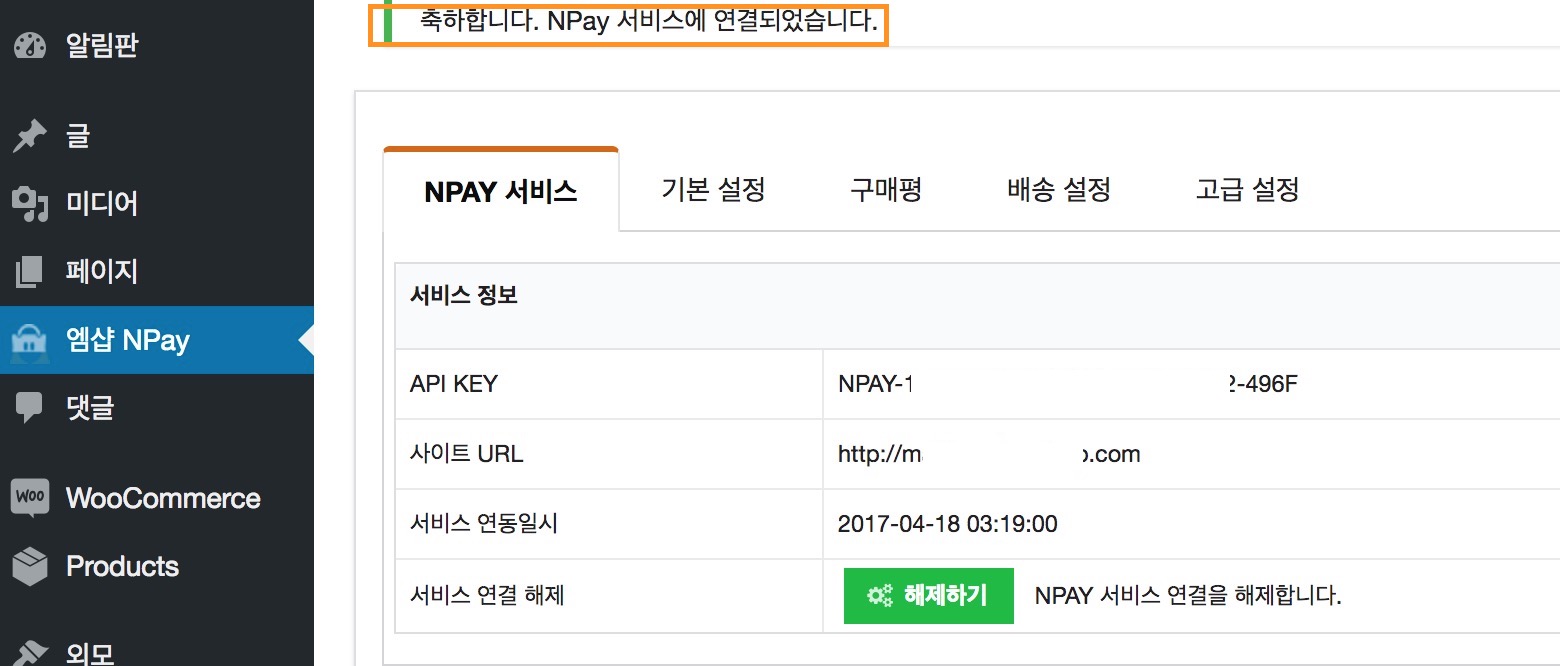The width and height of the screenshot is (1560, 666).
Task: Click the 서비스 정보 section header
Action: pyautogui.click(x=464, y=296)
